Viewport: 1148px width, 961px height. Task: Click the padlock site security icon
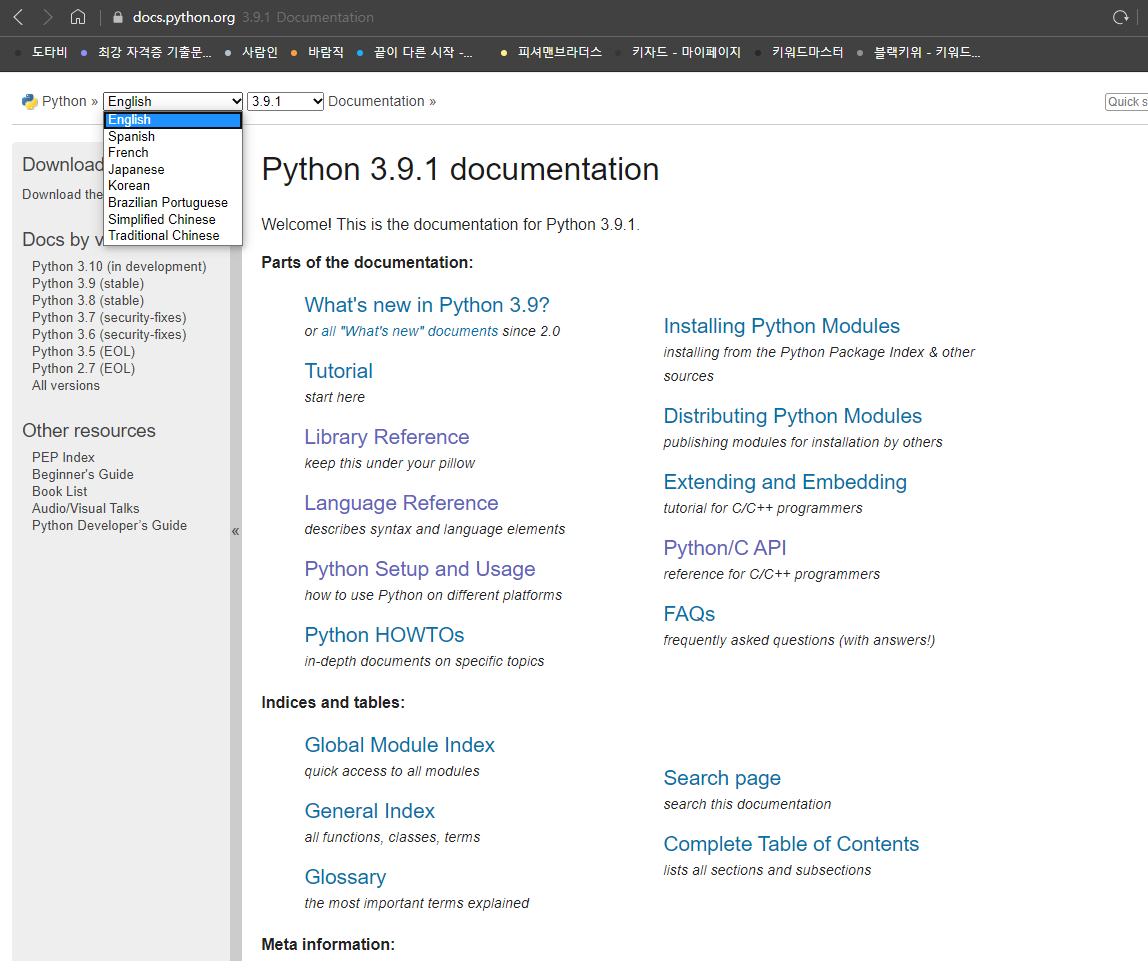tap(117, 17)
